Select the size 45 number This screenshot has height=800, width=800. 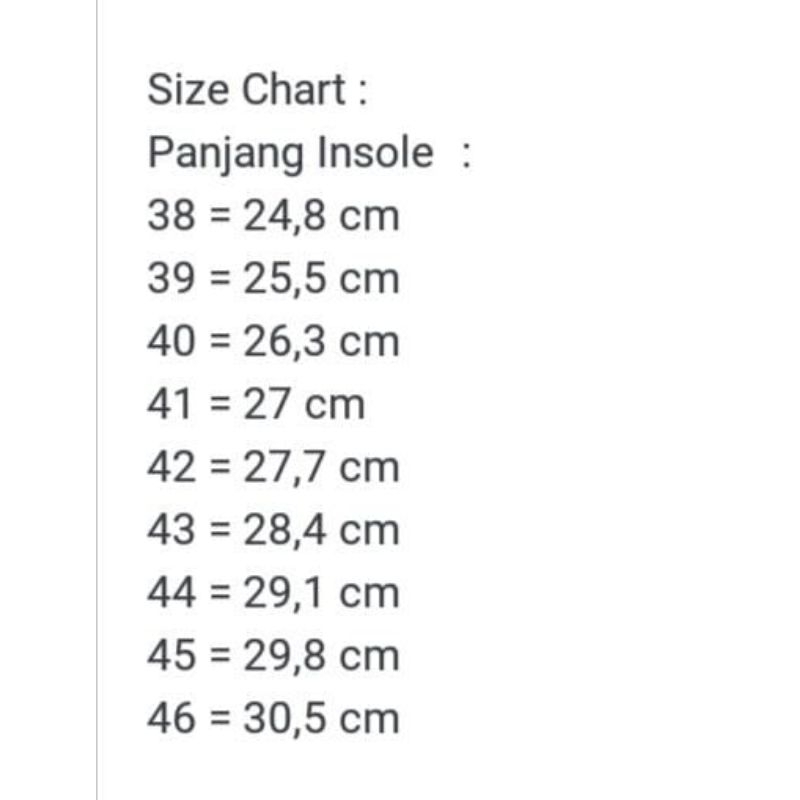click(171, 657)
